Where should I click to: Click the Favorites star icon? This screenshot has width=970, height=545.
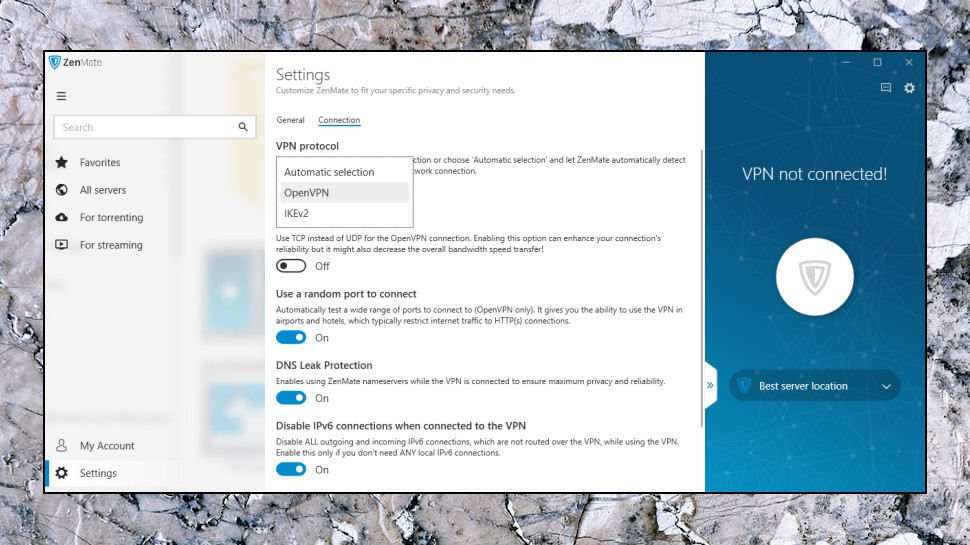tap(62, 162)
